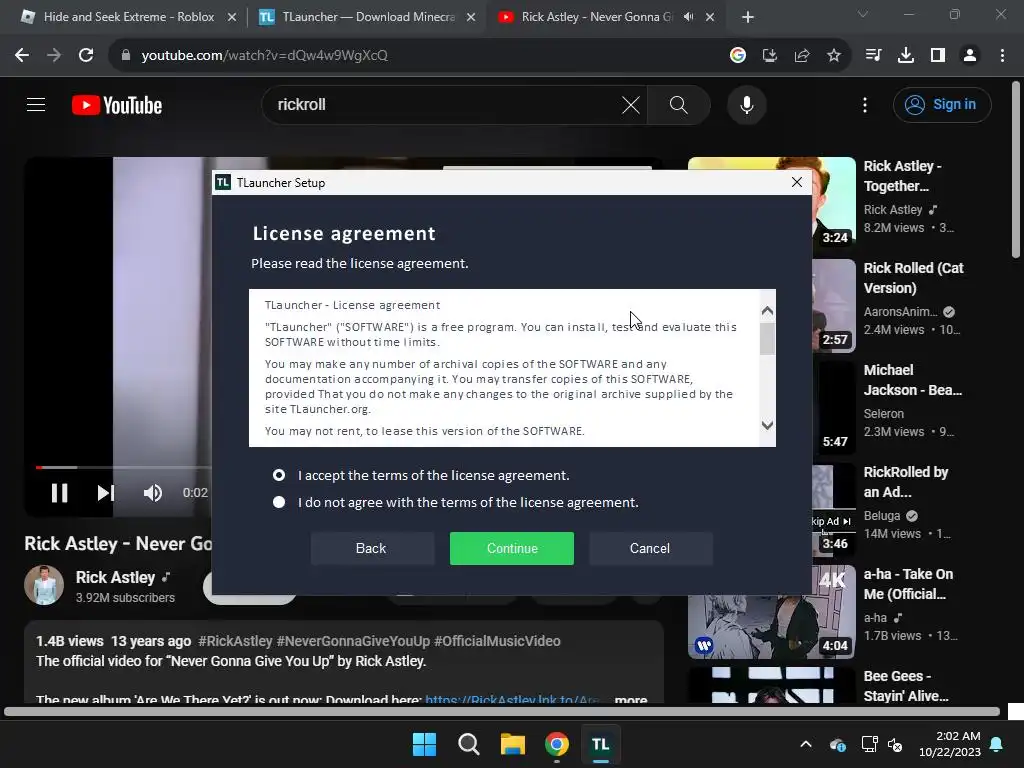The width and height of the screenshot is (1024, 768).
Task: Click the Chrome taskbar icon
Action: point(556,744)
